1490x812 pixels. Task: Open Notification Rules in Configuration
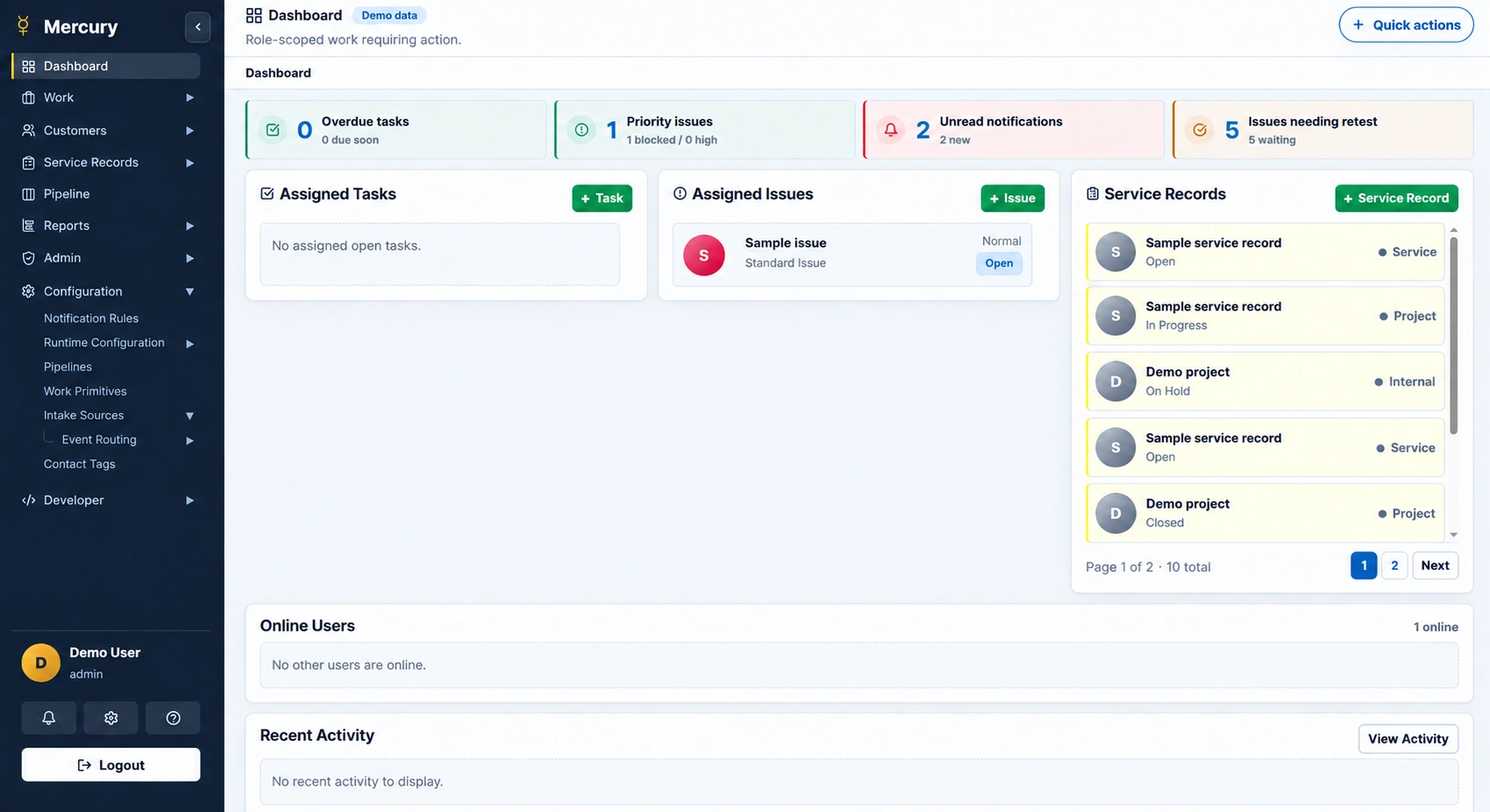coord(91,318)
